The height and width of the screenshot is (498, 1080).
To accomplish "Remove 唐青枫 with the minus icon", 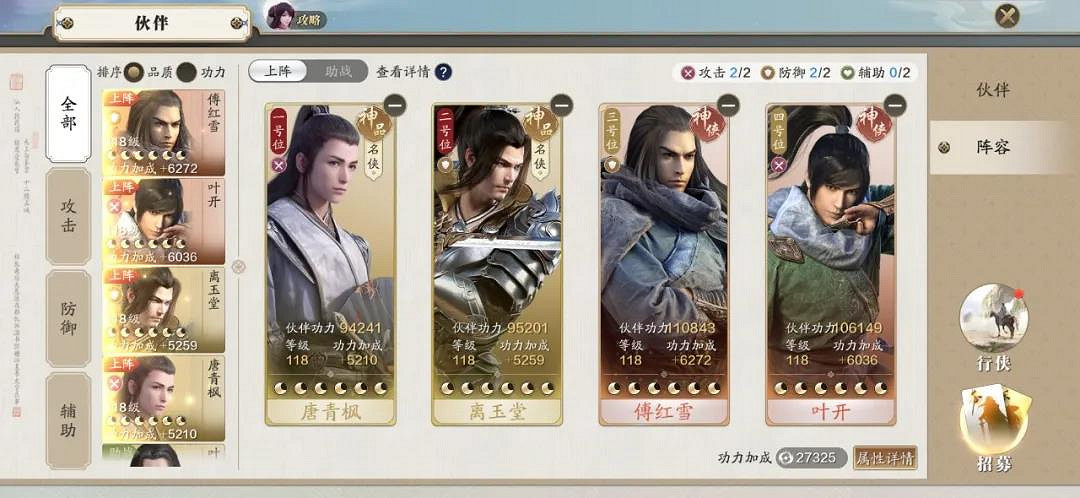I will pos(395,105).
